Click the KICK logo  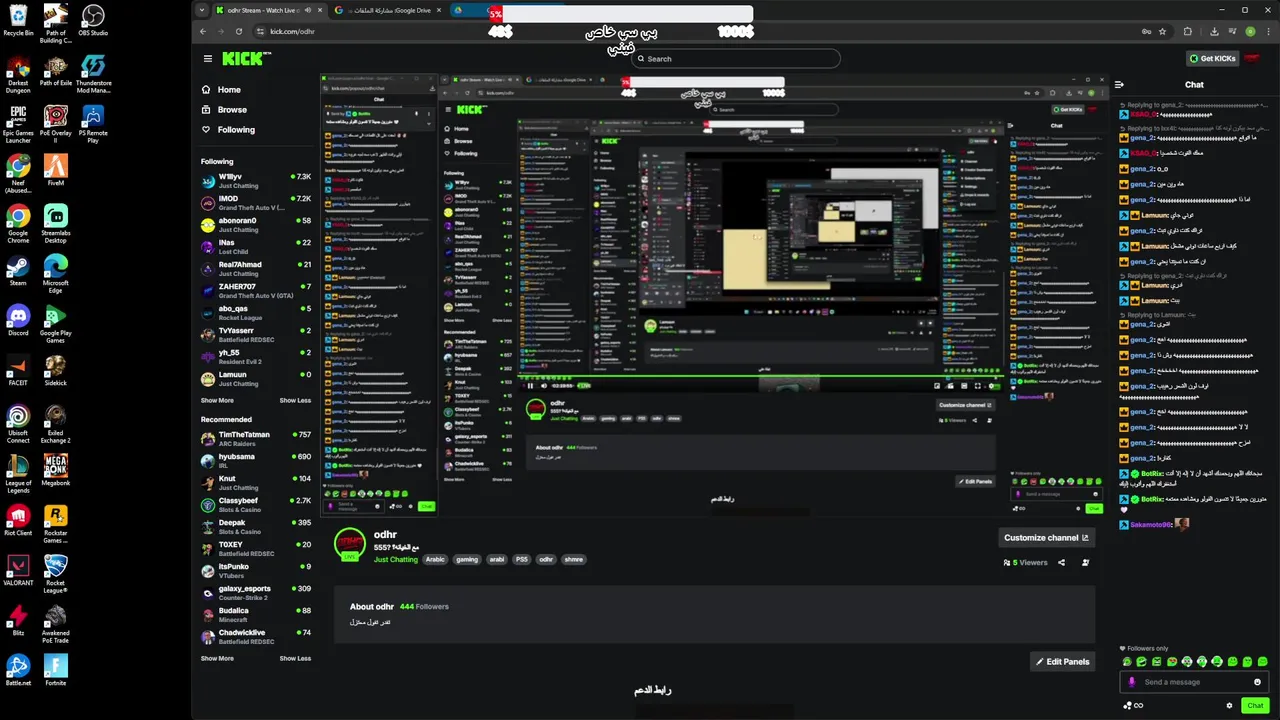click(246, 59)
